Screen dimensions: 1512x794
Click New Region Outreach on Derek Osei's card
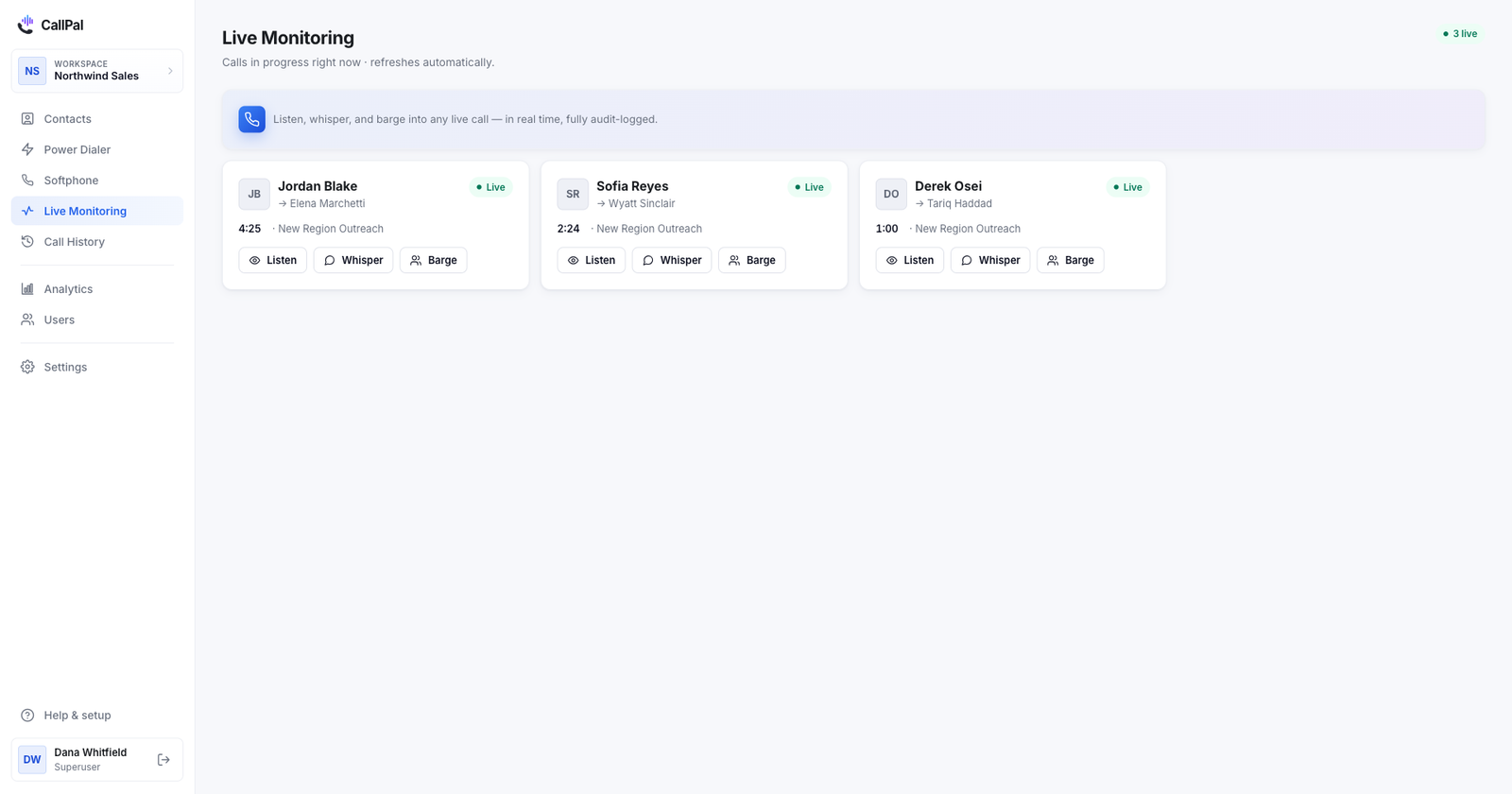968,229
